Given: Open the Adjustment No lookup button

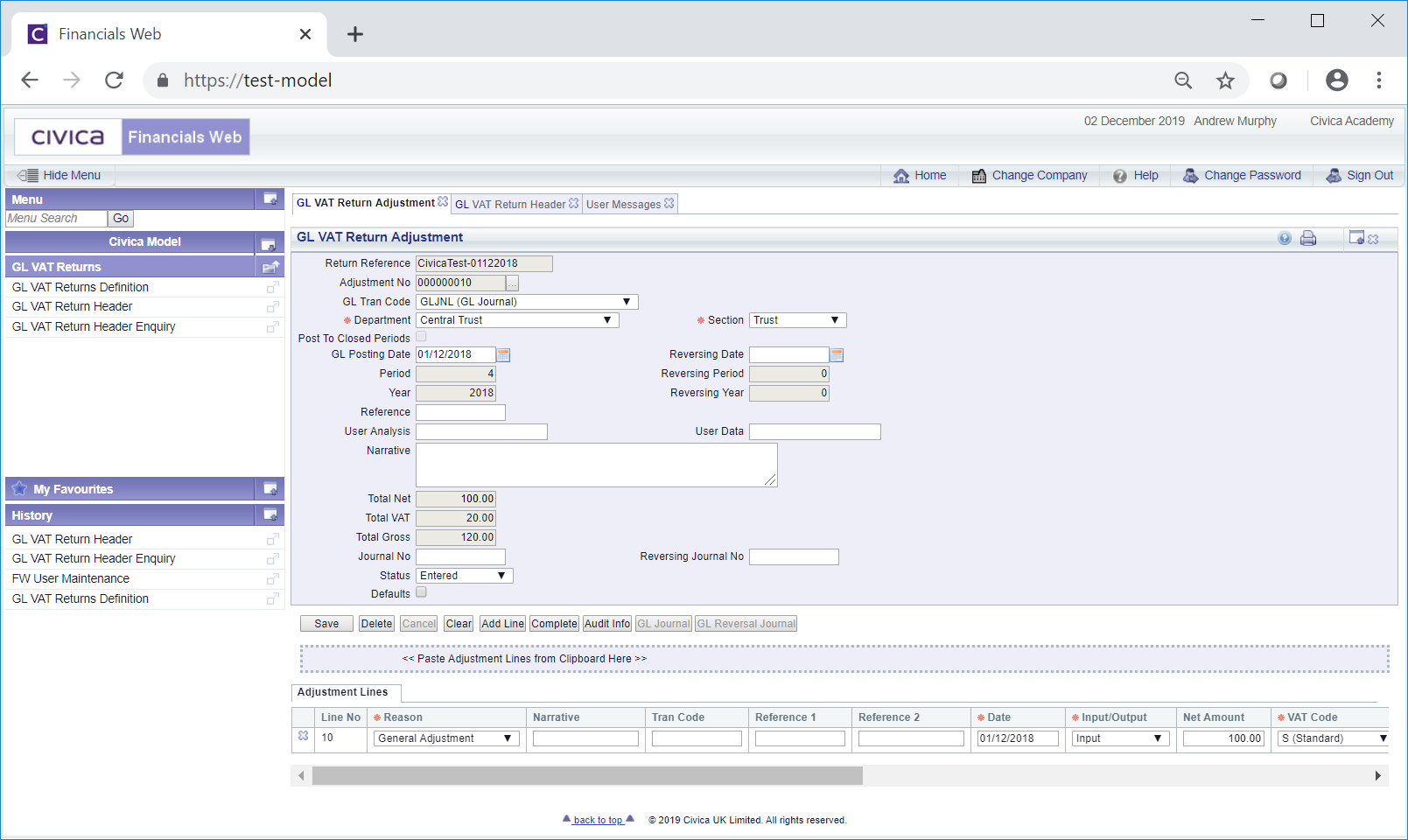Looking at the screenshot, I should [x=513, y=283].
